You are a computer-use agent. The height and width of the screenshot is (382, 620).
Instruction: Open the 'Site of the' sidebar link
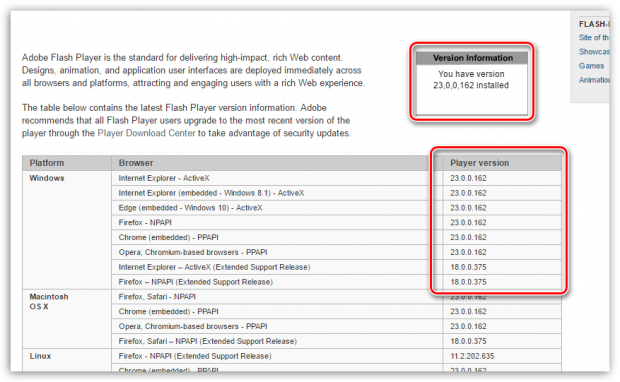594,38
